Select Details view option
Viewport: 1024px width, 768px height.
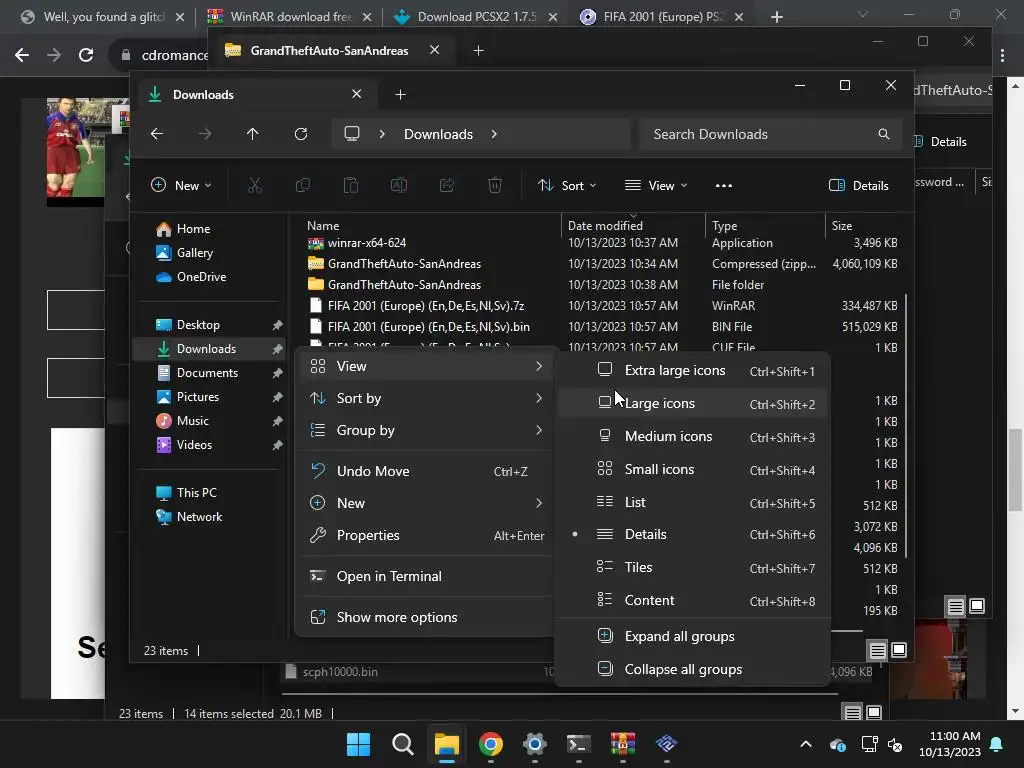692,534
